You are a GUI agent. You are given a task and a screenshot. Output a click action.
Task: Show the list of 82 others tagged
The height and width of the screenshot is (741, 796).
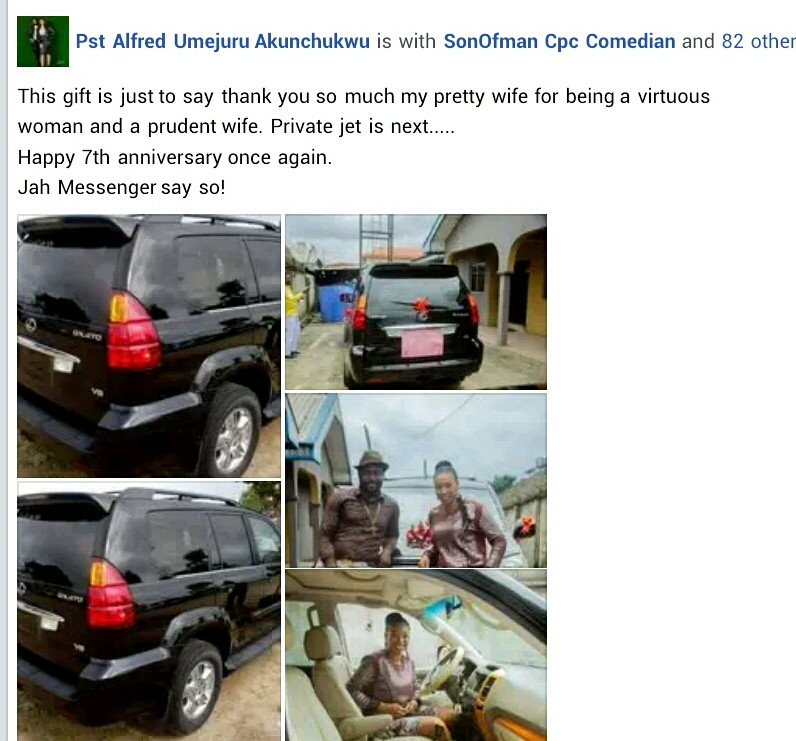pyautogui.click(x=758, y=41)
